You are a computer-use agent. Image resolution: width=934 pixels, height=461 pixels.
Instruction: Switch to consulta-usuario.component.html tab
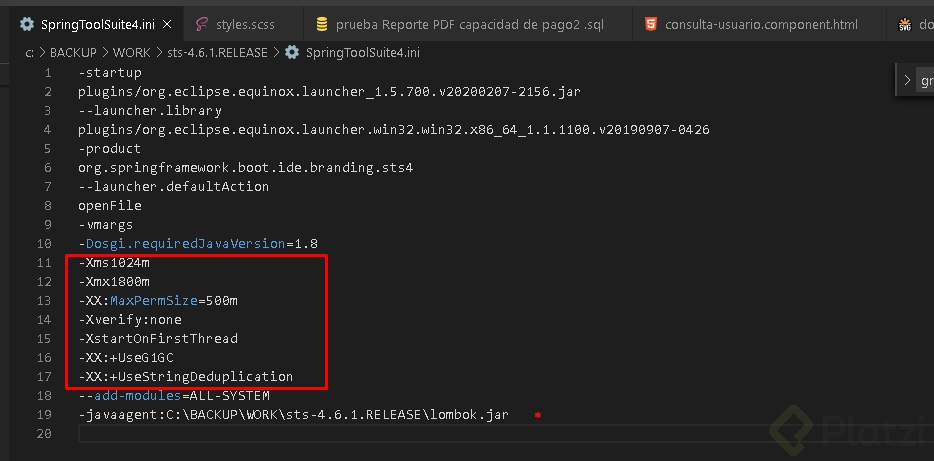click(761, 24)
